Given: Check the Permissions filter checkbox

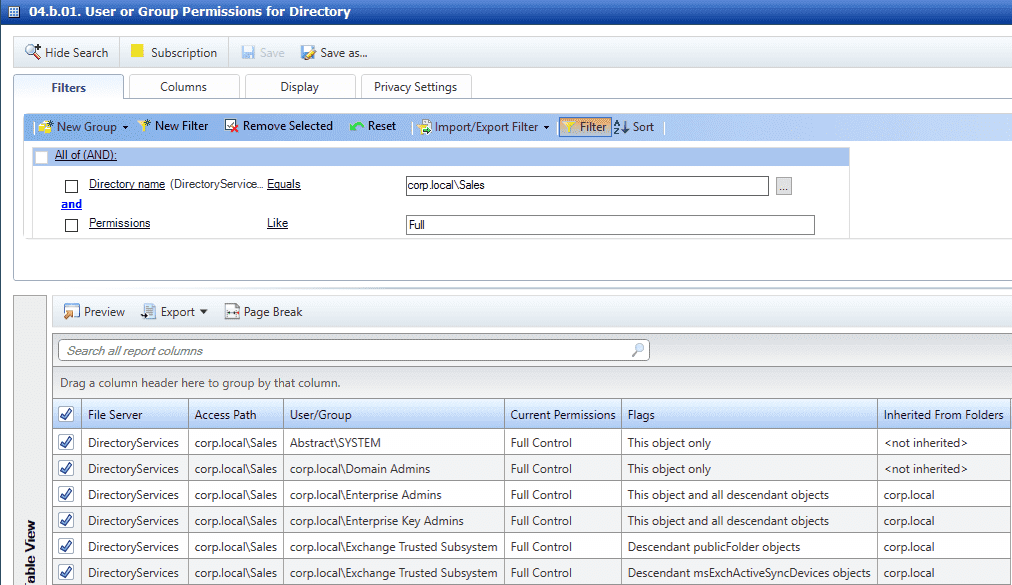Looking at the screenshot, I should (x=71, y=225).
